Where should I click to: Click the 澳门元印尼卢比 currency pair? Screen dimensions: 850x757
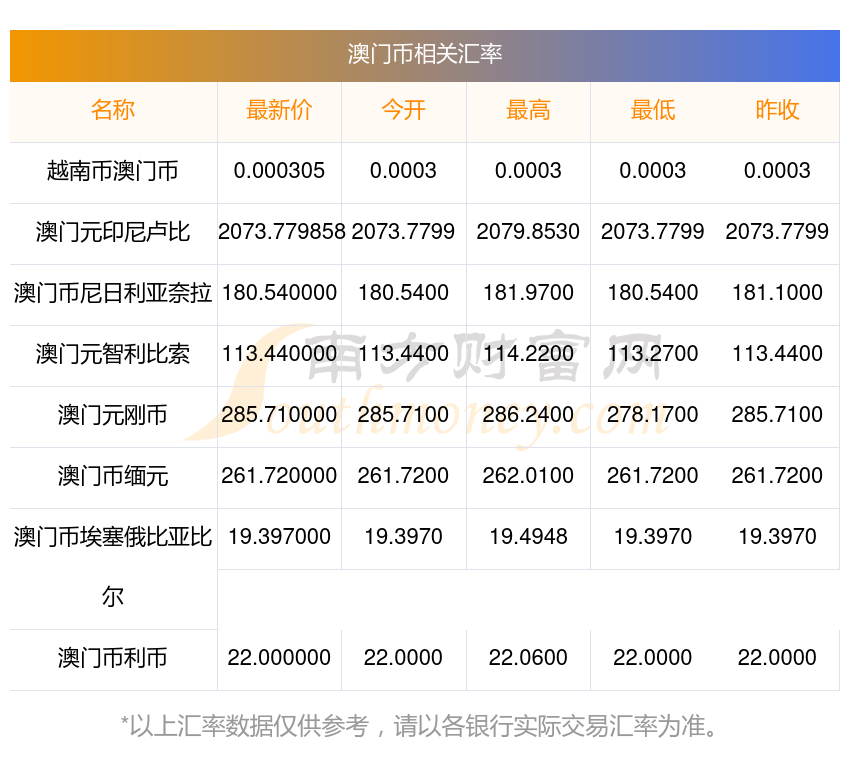point(113,232)
